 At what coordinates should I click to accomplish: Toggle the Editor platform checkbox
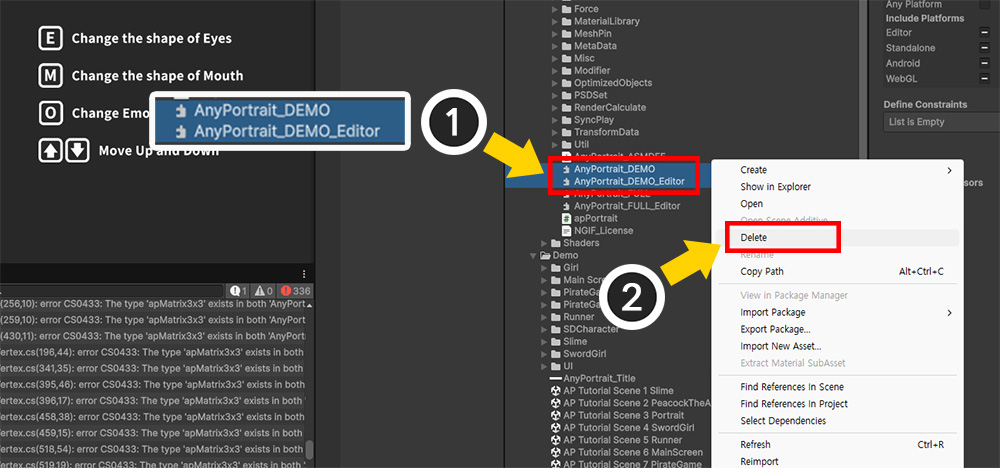pos(985,33)
